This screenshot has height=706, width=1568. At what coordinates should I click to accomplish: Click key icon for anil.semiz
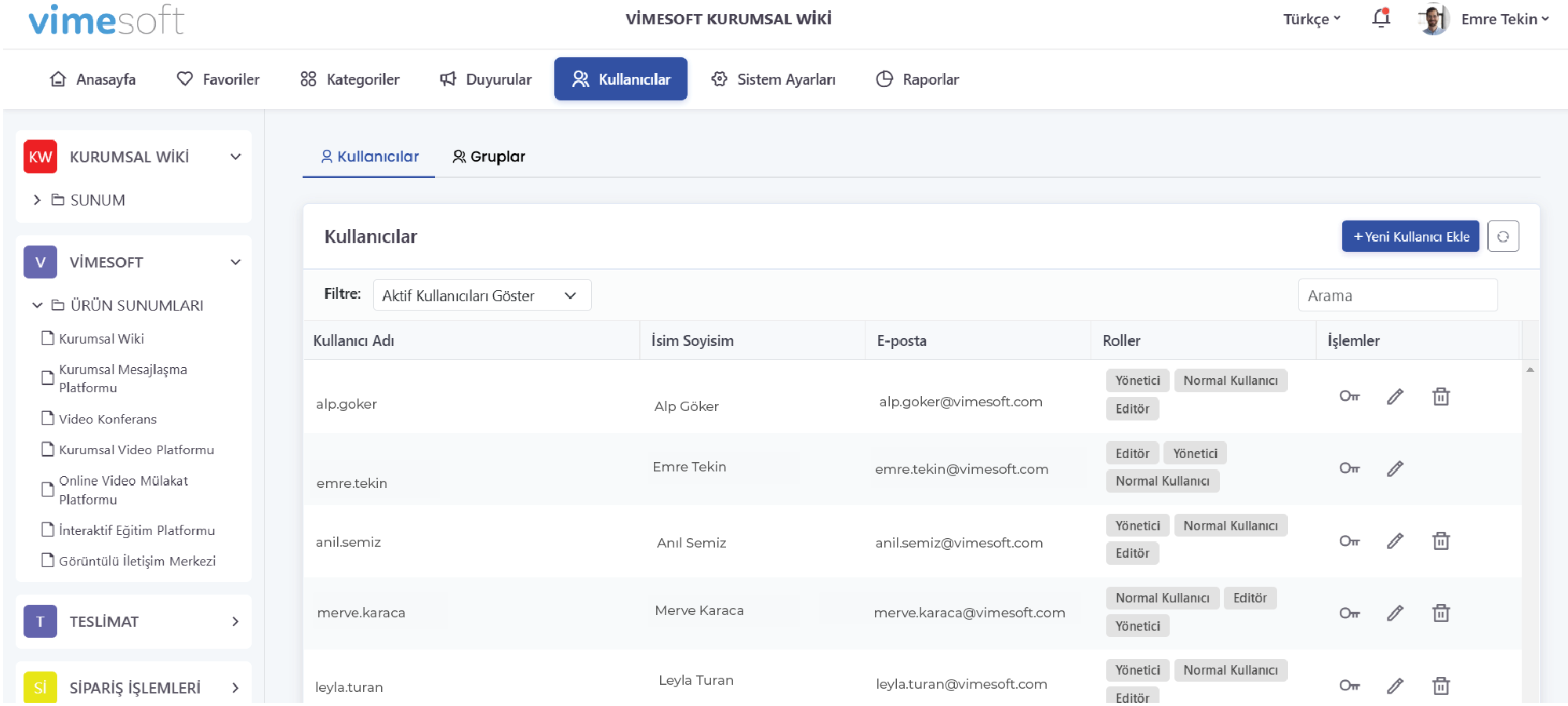point(1349,540)
